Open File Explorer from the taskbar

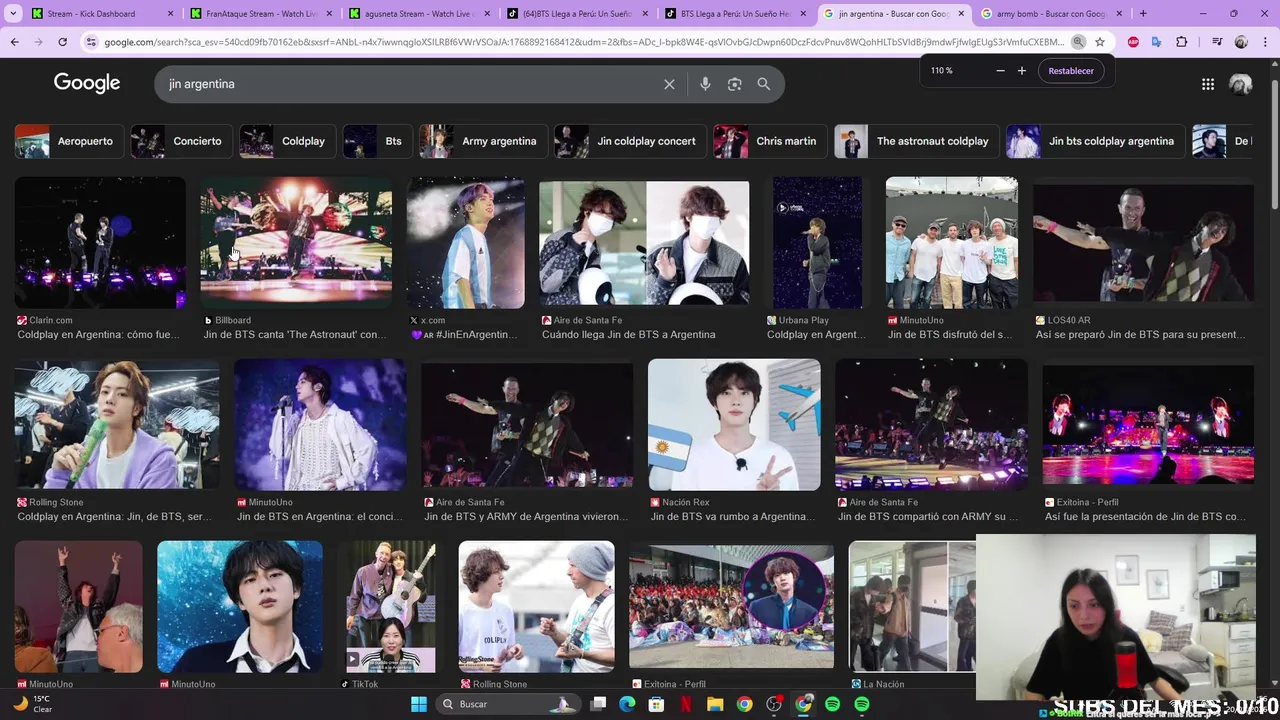tap(715, 704)
